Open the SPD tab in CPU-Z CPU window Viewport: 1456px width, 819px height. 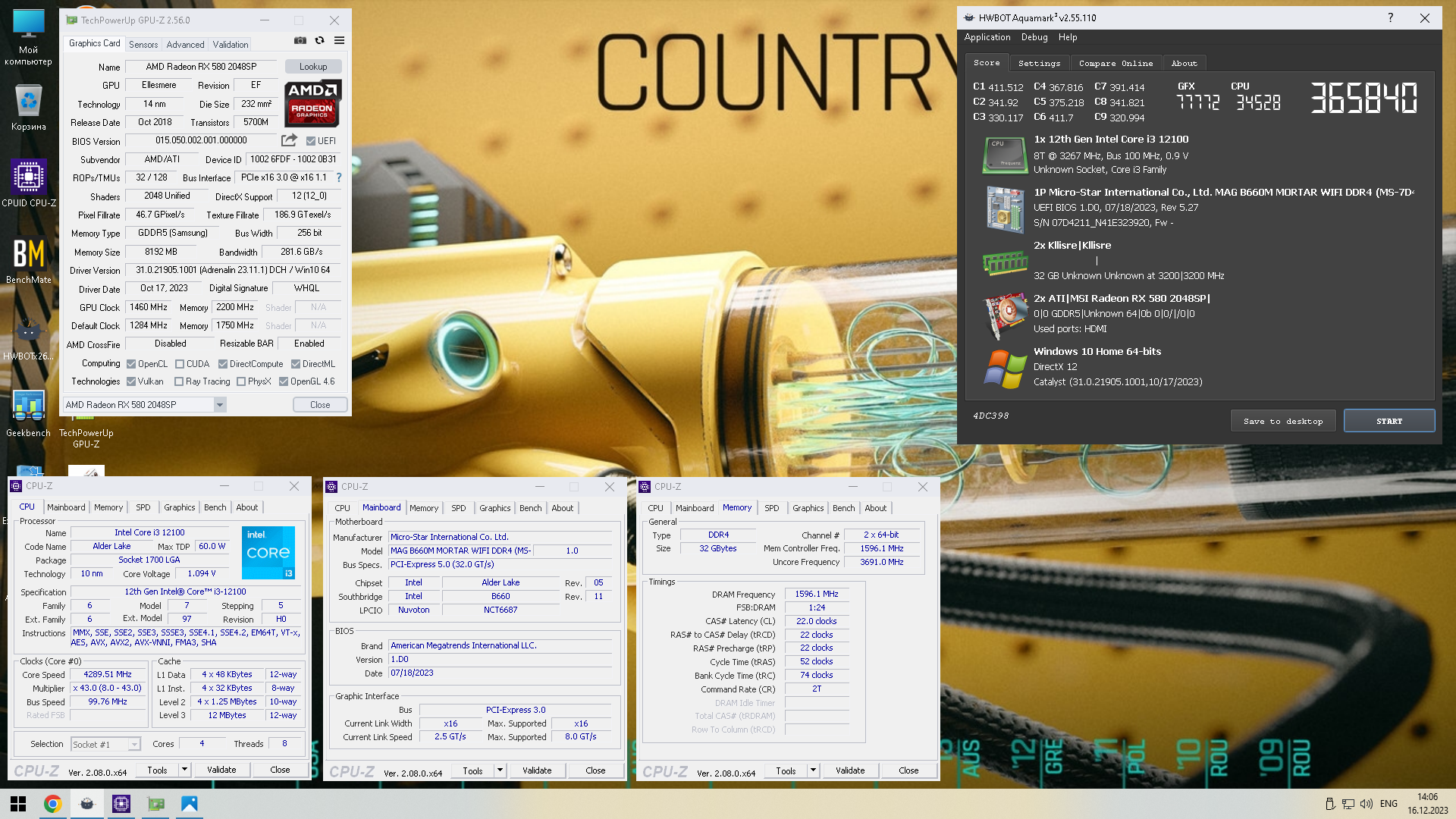point(143,507)
